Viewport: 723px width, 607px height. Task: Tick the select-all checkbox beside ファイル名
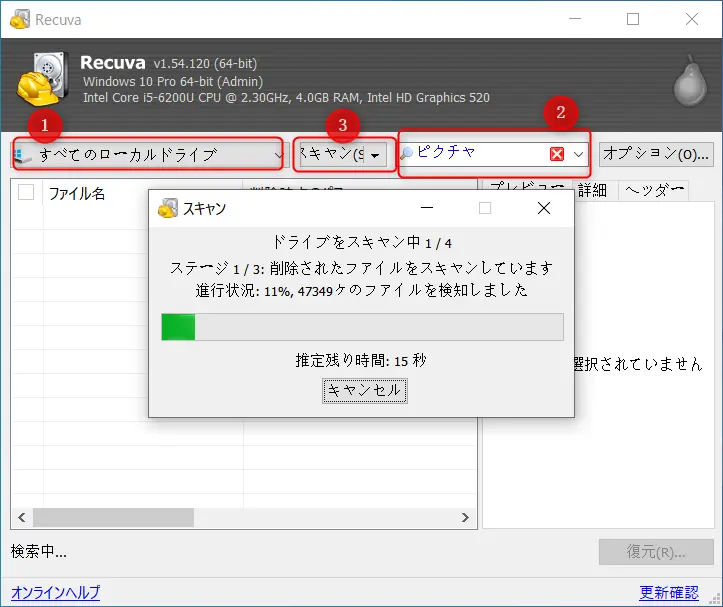26,192
